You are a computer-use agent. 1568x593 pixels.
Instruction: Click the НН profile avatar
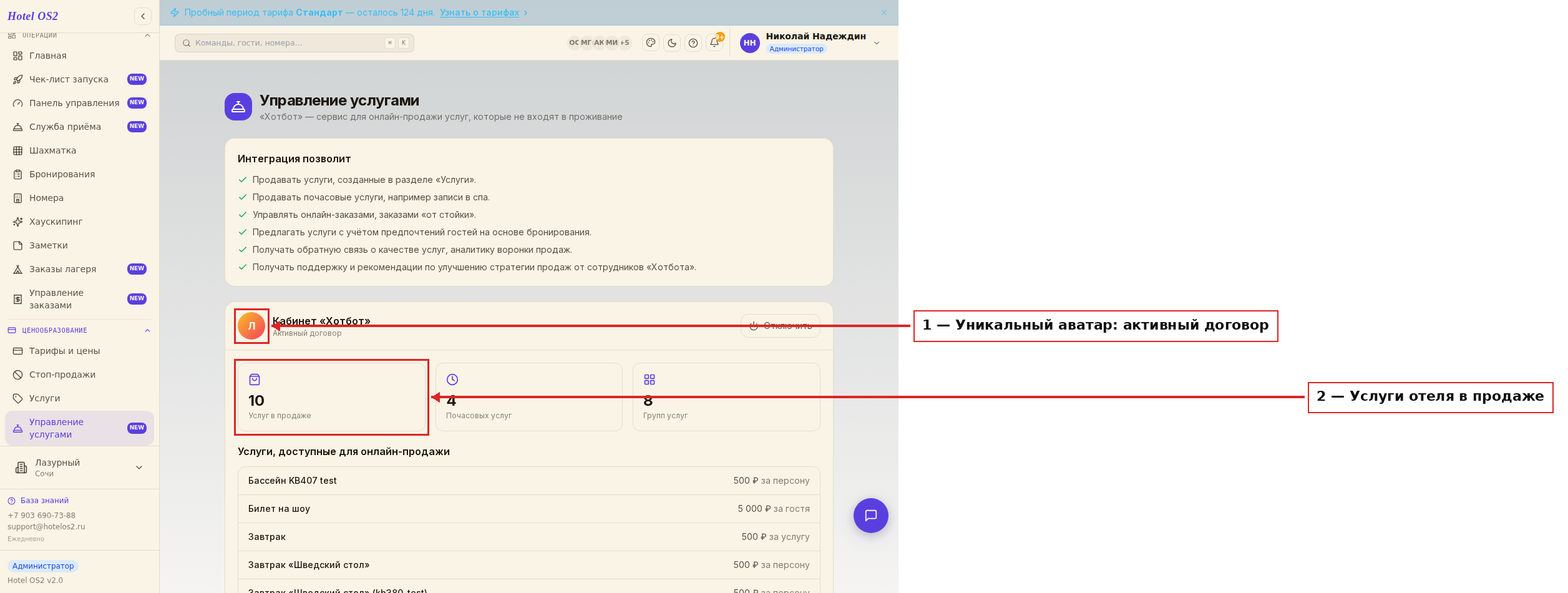click(x=750, y=43)
